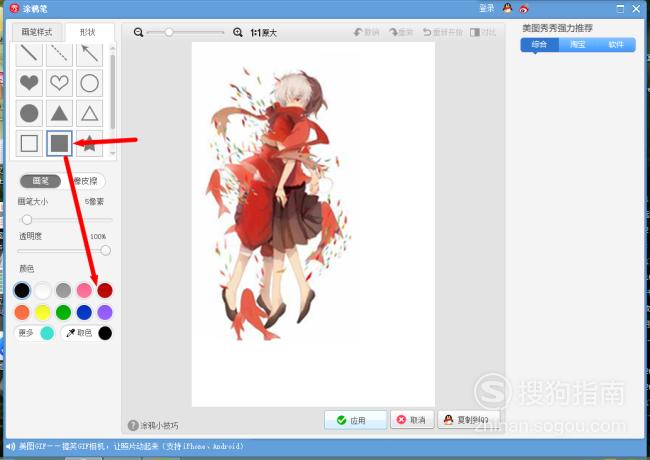The width and height of the screenshot is (650, 460).
Task: Open 更多 more colors button
Action: click(35, 333)
